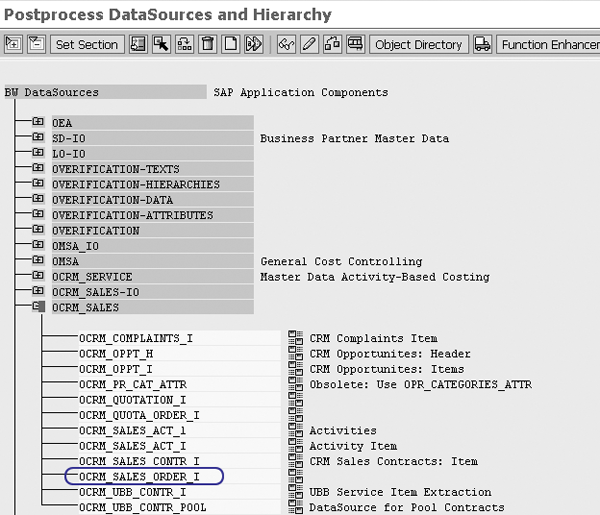600x515 pixels.
Task: Expand the 0CRM_SALES-IO node
Action: [38, 291]
